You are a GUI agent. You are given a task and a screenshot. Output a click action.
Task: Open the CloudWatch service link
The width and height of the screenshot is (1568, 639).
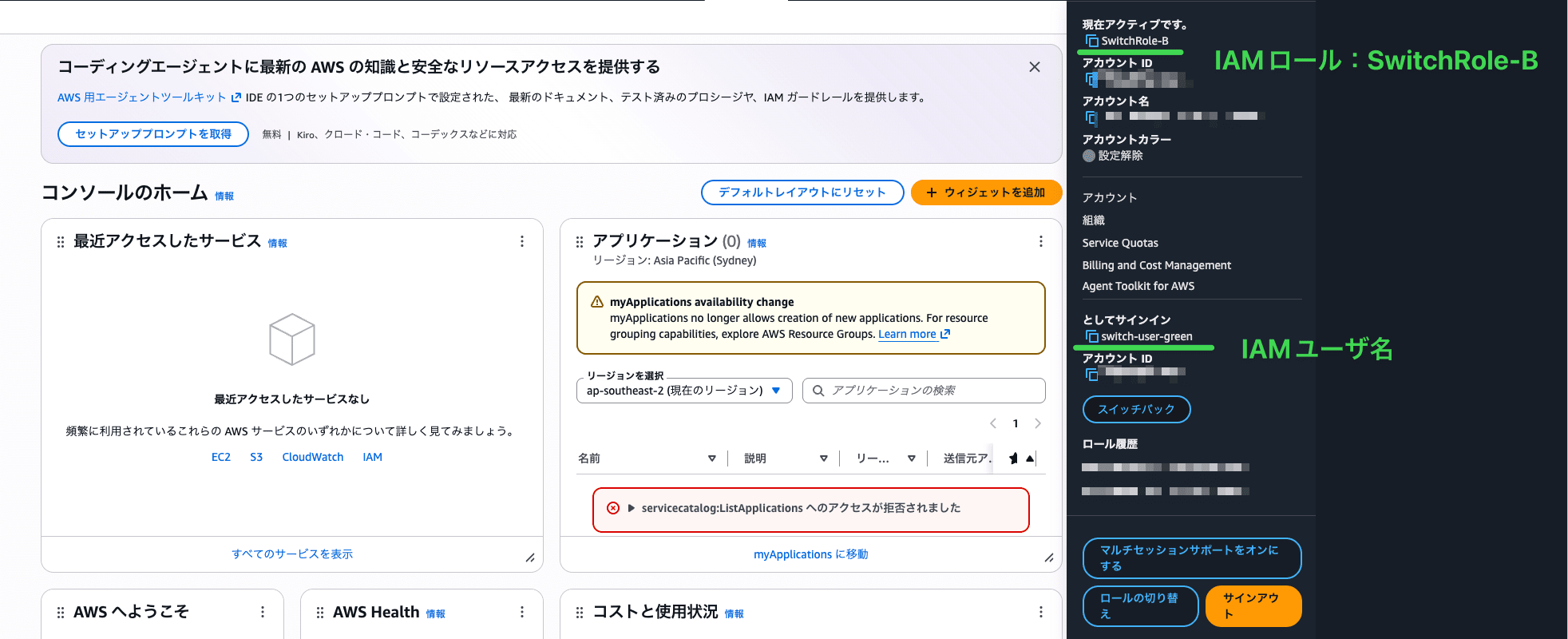pos(313,458)
